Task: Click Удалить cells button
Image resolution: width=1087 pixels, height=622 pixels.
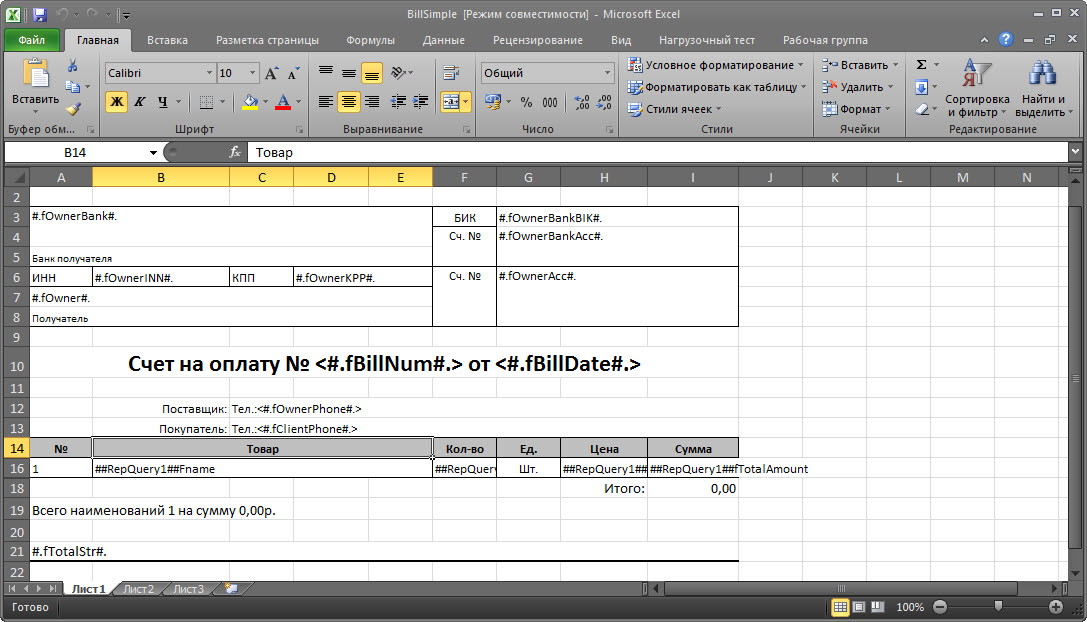Action: (858, 87)
